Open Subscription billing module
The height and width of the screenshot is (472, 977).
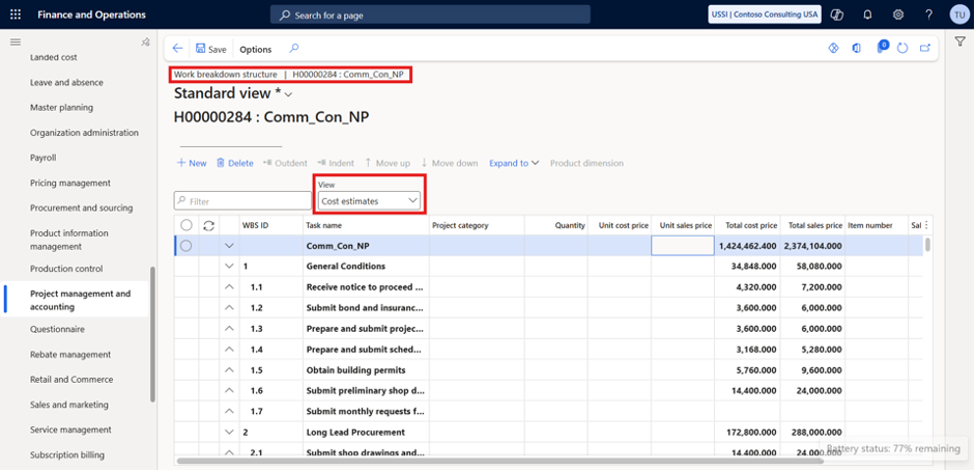tap(67, 455)
